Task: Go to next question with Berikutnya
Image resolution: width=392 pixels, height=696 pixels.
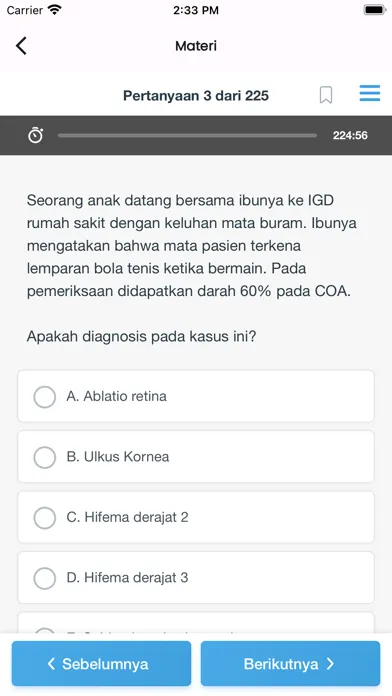Action: click(x=290, y=664)
